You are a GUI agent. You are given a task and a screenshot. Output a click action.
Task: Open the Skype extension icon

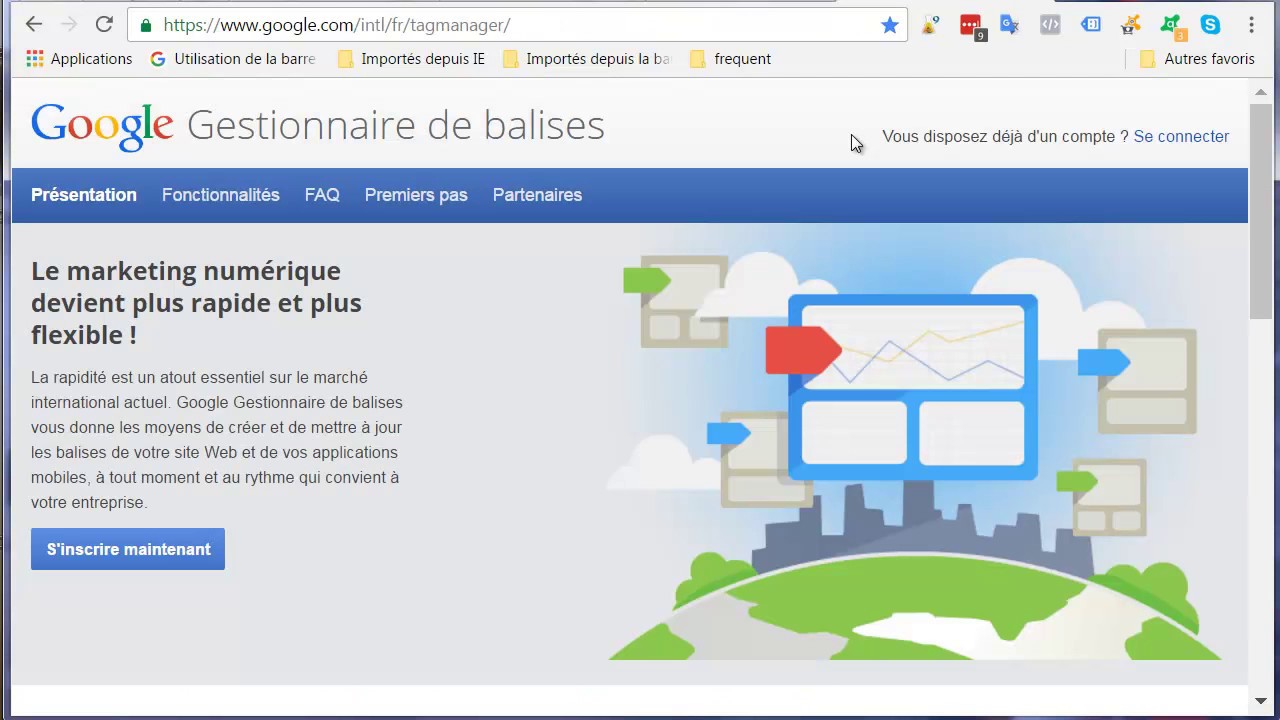pos(1211,25)
